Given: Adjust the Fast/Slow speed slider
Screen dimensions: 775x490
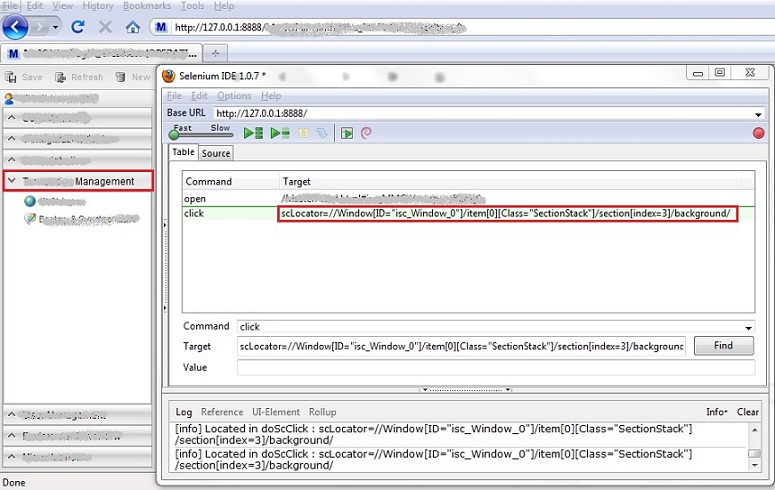Looking at the screenshot, I should pos(176,134).
